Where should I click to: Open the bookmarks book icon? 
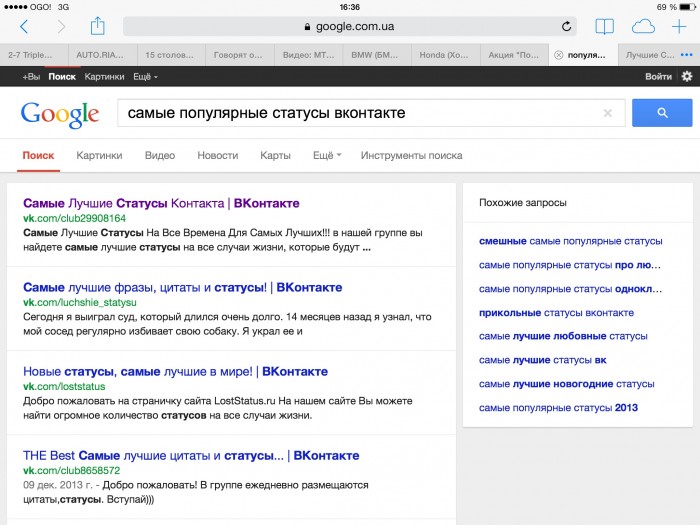point(604,26)
